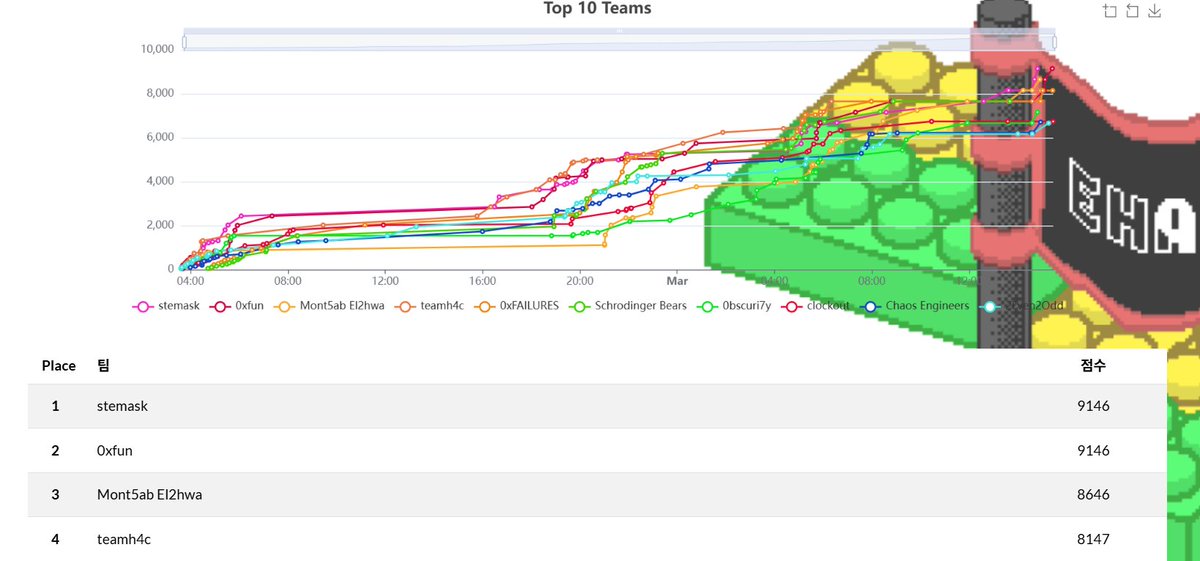Click the '점수' column header
Screen dimensions: 1200x561
(x=1094, y=366)
